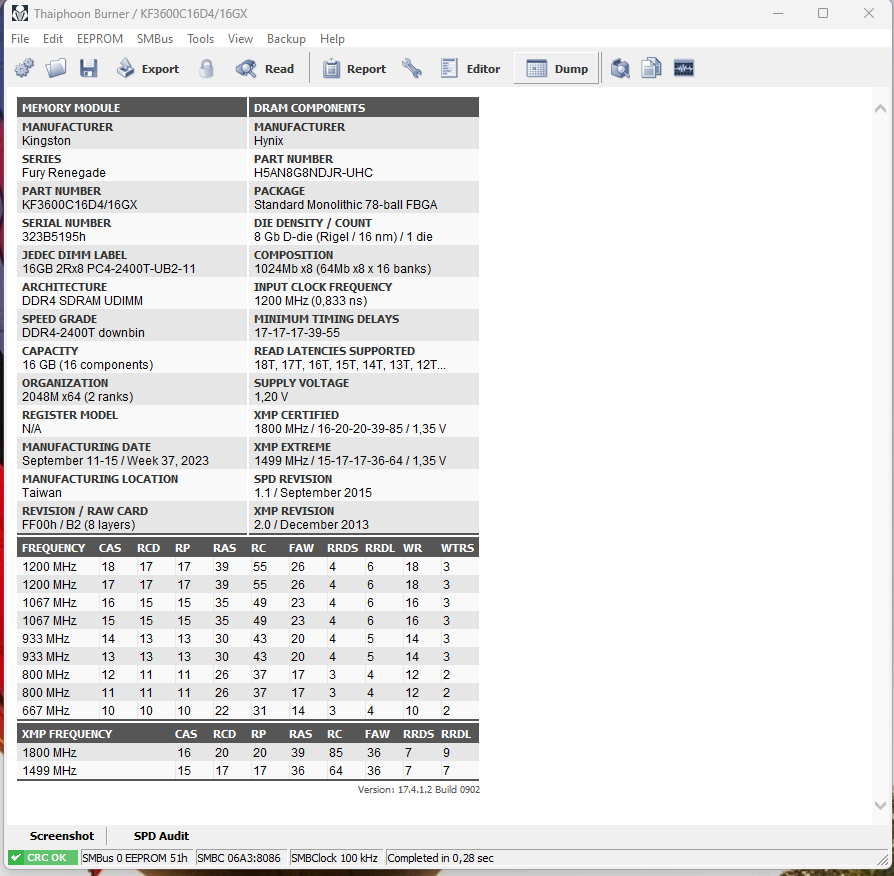Screen dimensions: 894x876
Task: Click the Export toolbar button
Action: tap(148, 68)
